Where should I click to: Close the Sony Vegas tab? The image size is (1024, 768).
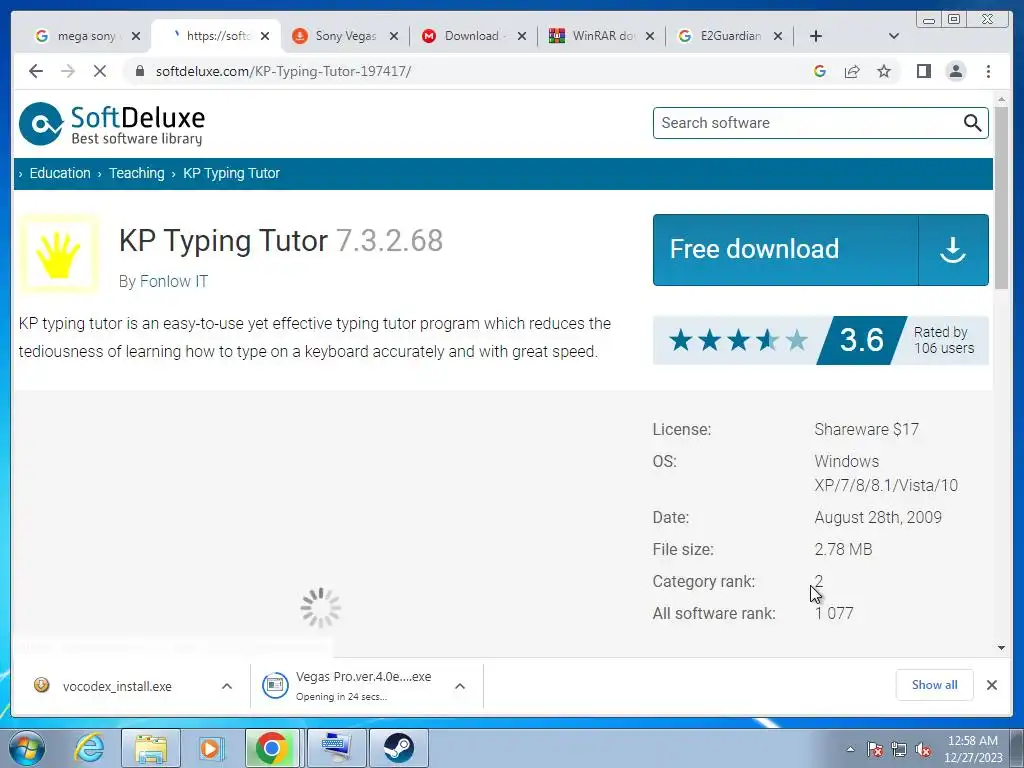(394, 36)
